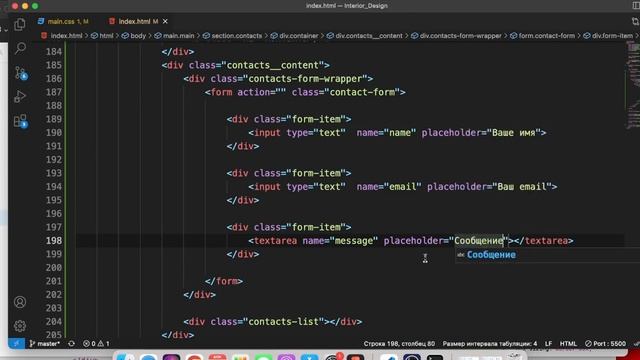
Task: Accept the Сообщение autocomplete suggestion
Action: pyautogui.click(x=547, y=255)
